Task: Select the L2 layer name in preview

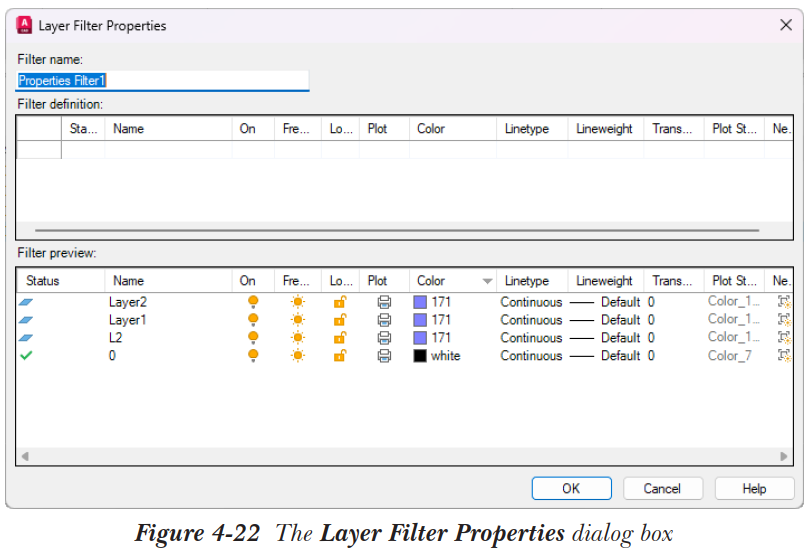Action: pyautogui.click(x=115, y=338)
